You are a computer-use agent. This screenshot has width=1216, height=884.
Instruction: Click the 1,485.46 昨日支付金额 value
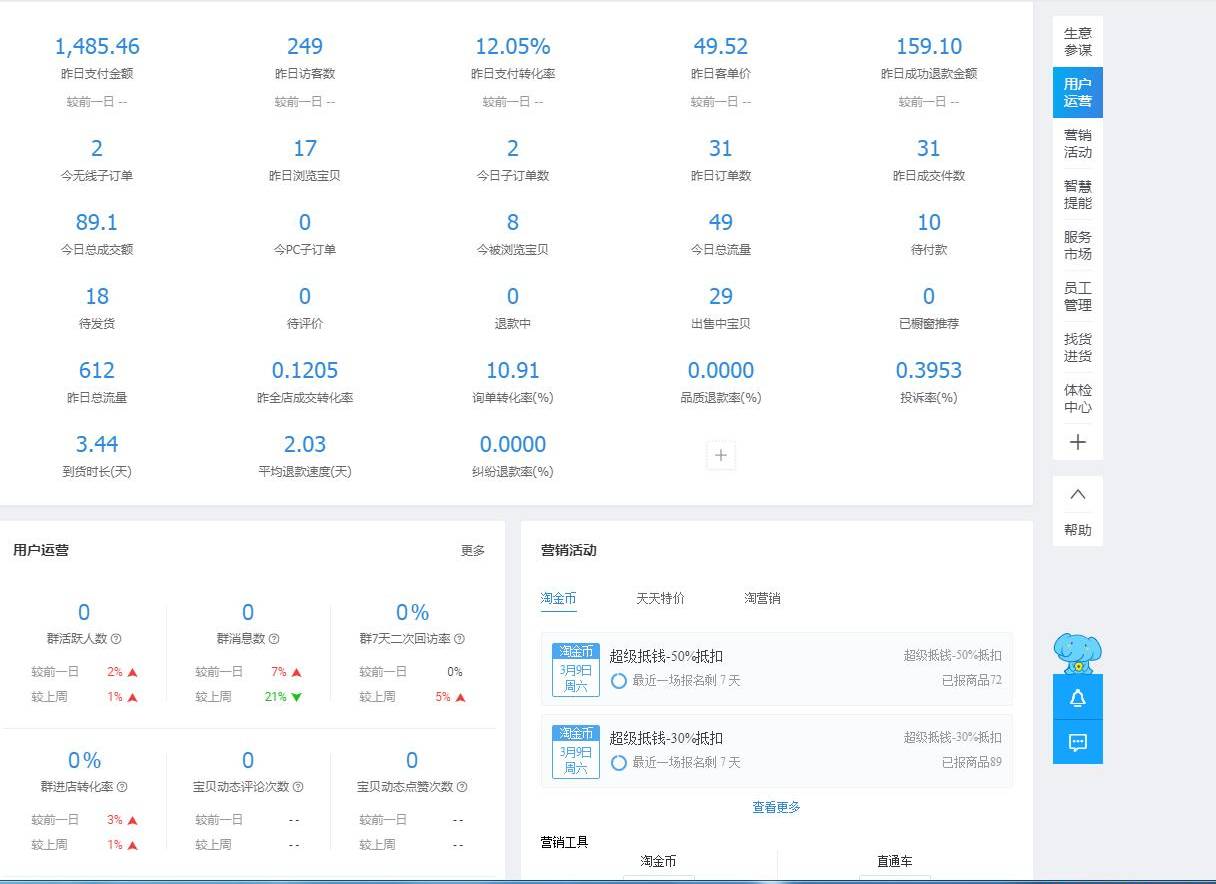97,46
